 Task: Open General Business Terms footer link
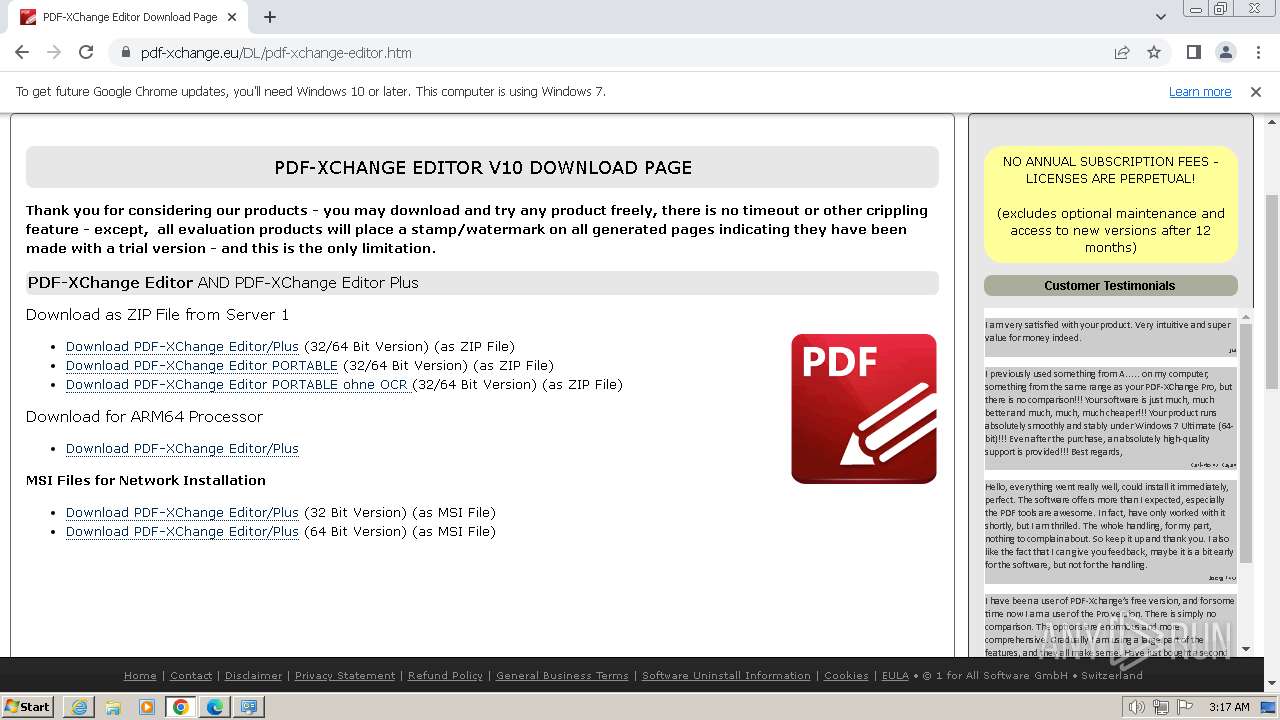point(562,675)
